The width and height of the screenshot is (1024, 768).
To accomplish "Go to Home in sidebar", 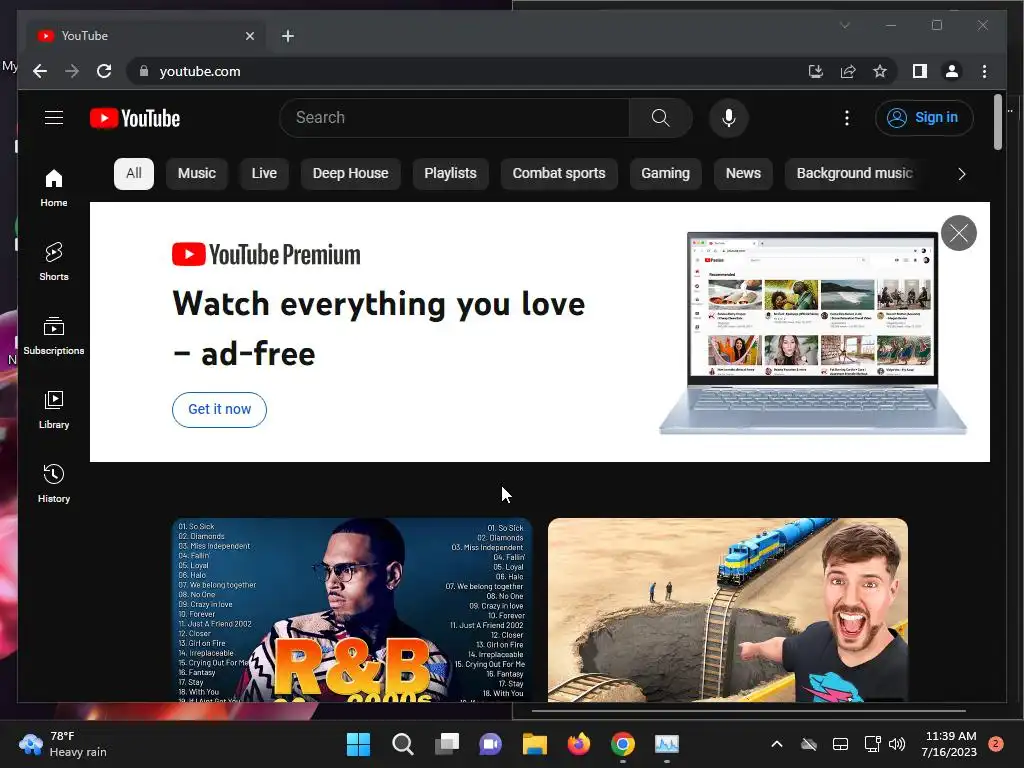I will (54, 187).
